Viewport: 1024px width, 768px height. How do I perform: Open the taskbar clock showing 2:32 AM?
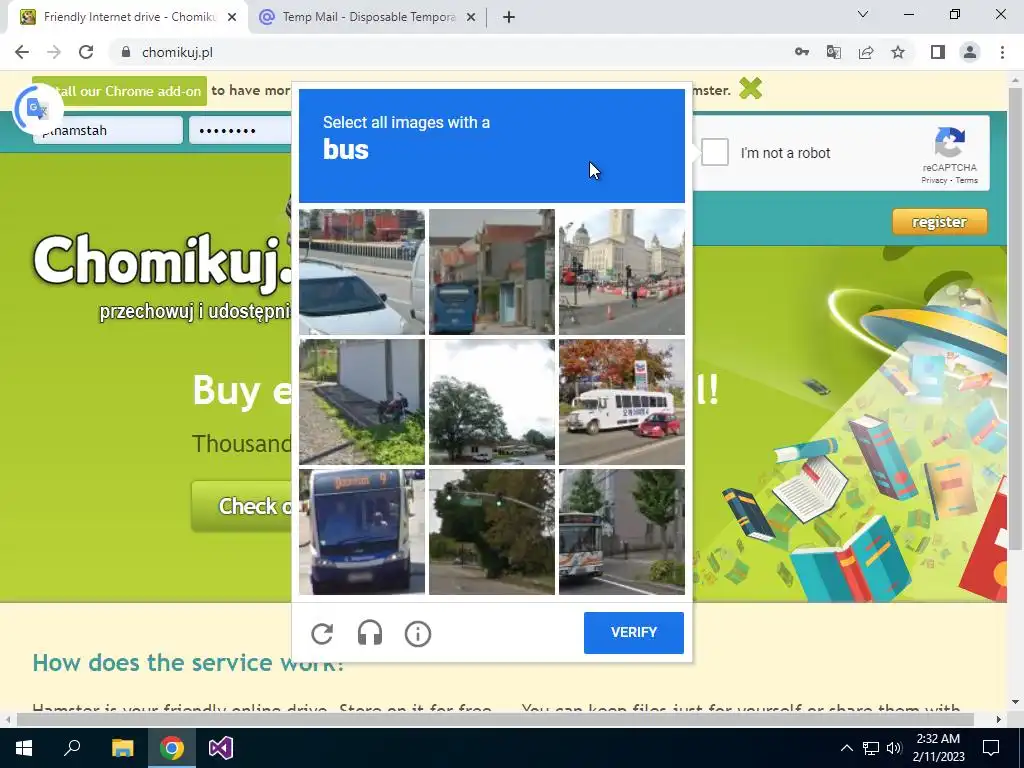(x=938, y=748)
